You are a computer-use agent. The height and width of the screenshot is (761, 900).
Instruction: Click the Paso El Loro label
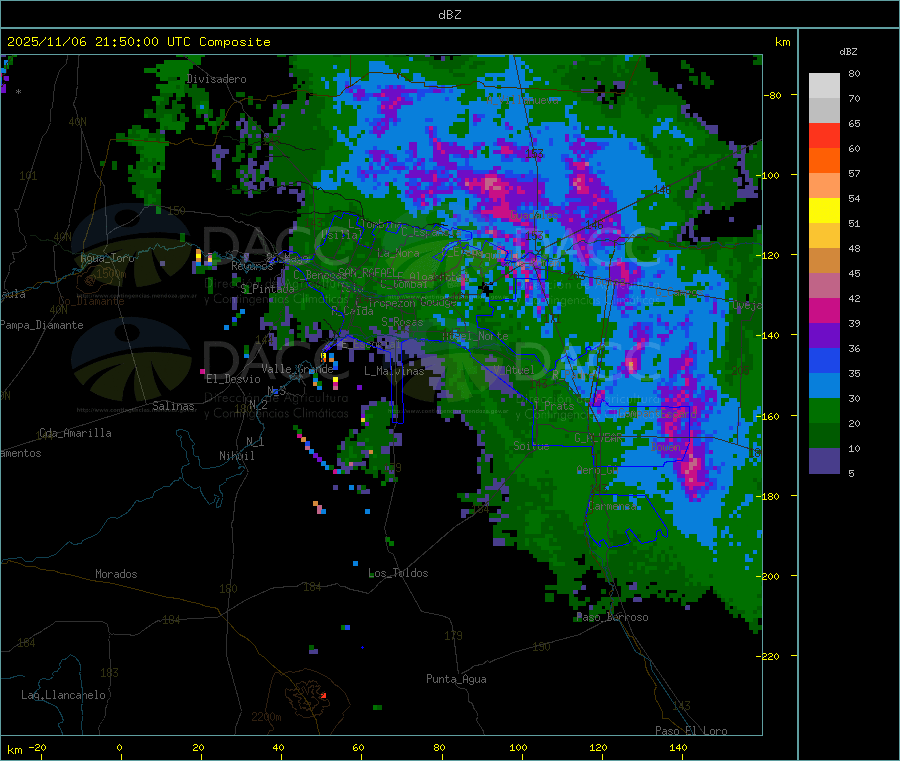[691, 731]
